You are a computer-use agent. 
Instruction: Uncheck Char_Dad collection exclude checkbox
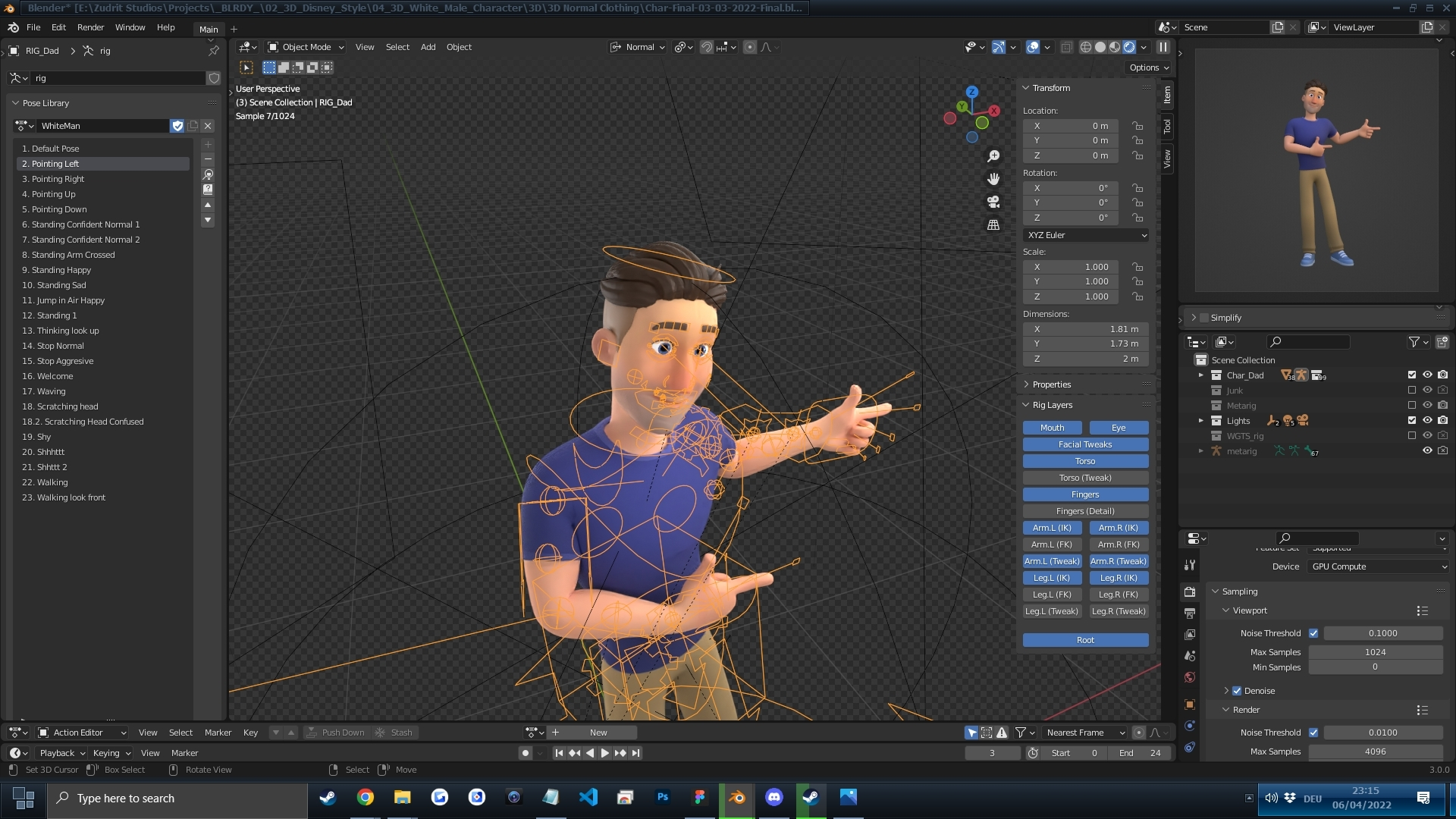click(x=1412, y=375)
